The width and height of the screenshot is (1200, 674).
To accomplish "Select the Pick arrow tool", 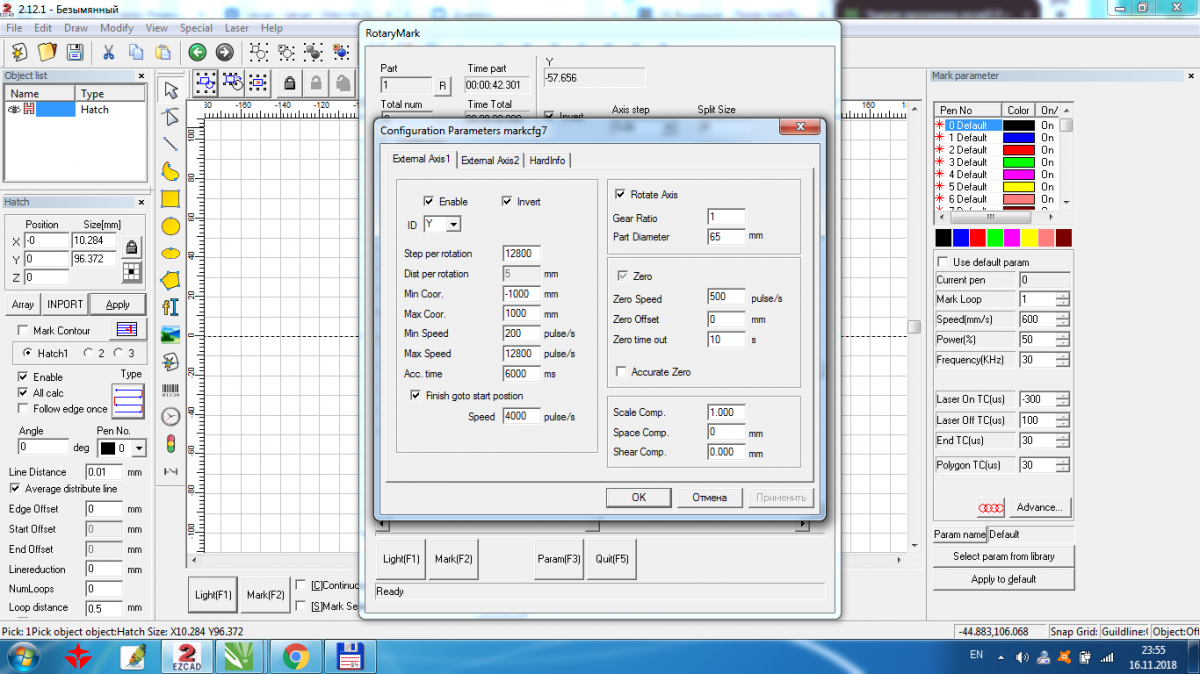I will coord(171,89).
